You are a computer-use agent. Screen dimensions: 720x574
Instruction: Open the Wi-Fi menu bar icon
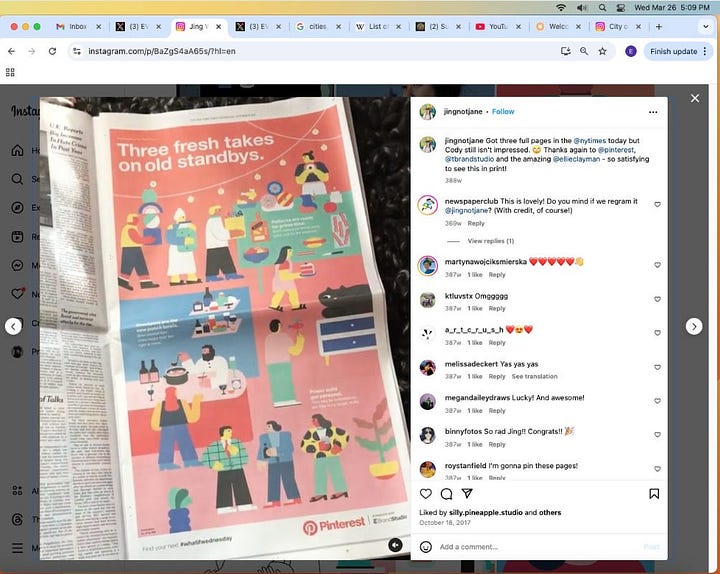[x=561, y=7]
